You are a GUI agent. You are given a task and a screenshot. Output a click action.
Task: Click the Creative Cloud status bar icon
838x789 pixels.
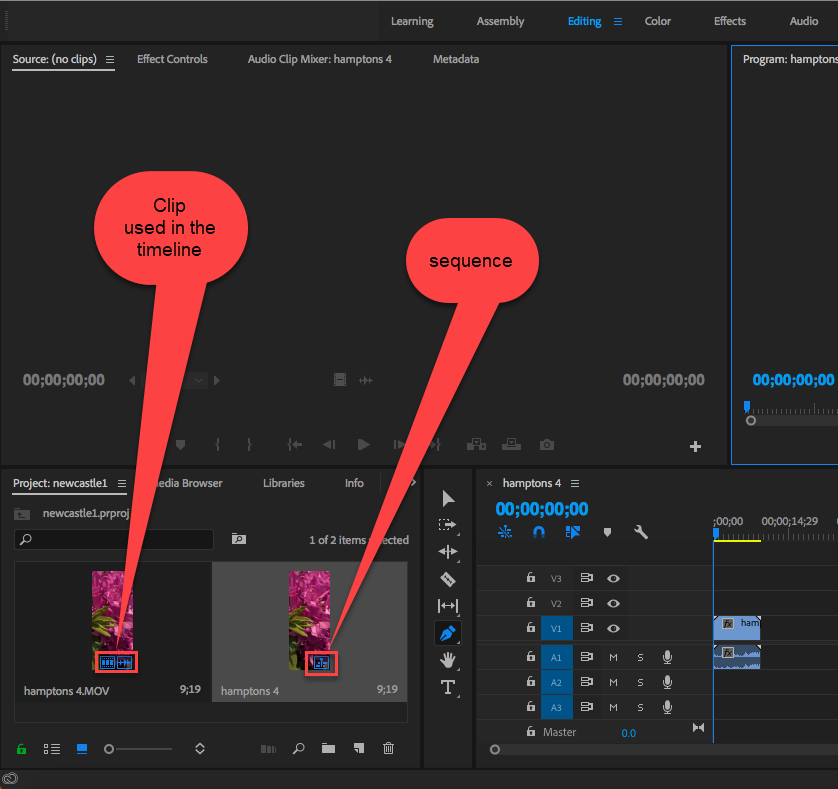click(10, 778)
